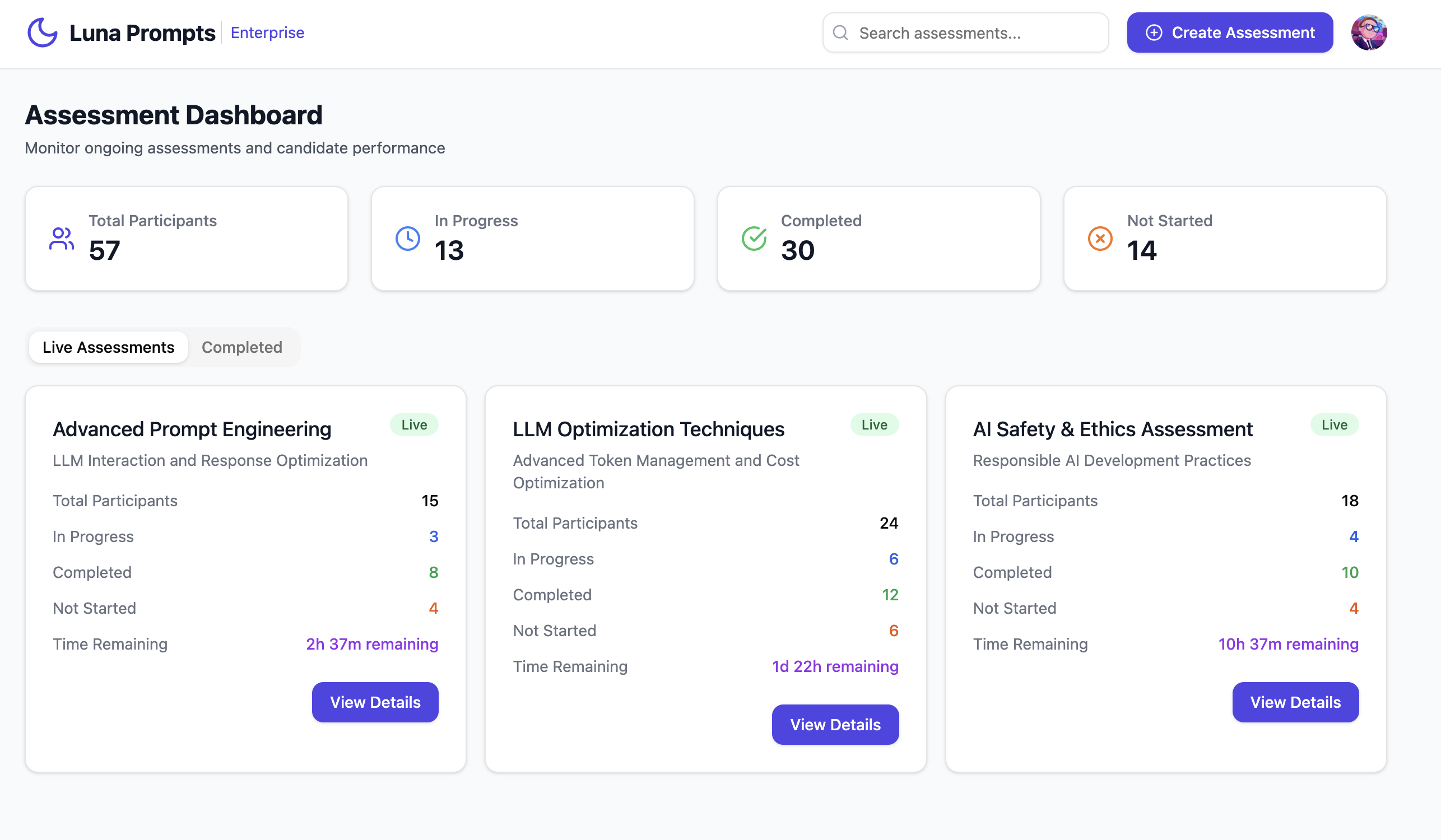Select the Live Assessments tab
The height and width of the screenshot is (840, 1441).
[x=108, y=347]
